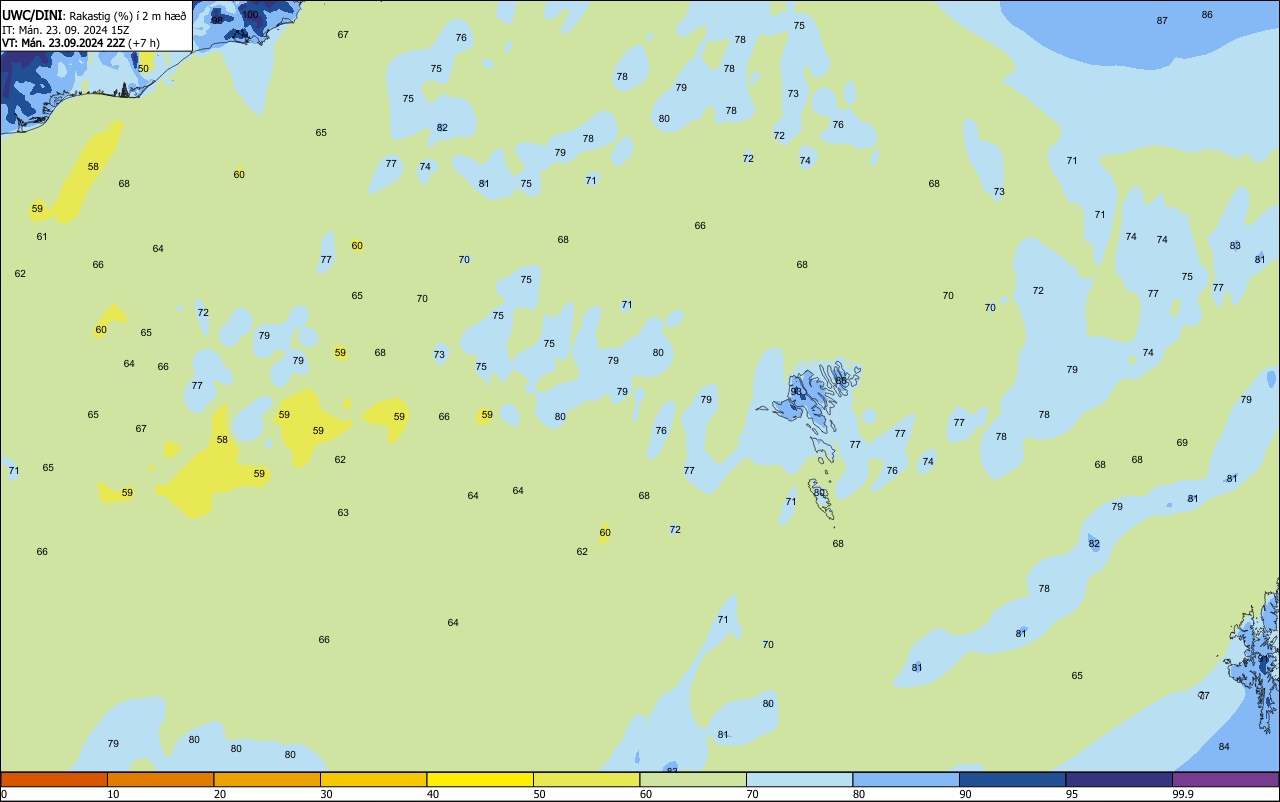Click the 40–50 bright yellow legend swatch

pyautogui.click(x=480, y=779)
